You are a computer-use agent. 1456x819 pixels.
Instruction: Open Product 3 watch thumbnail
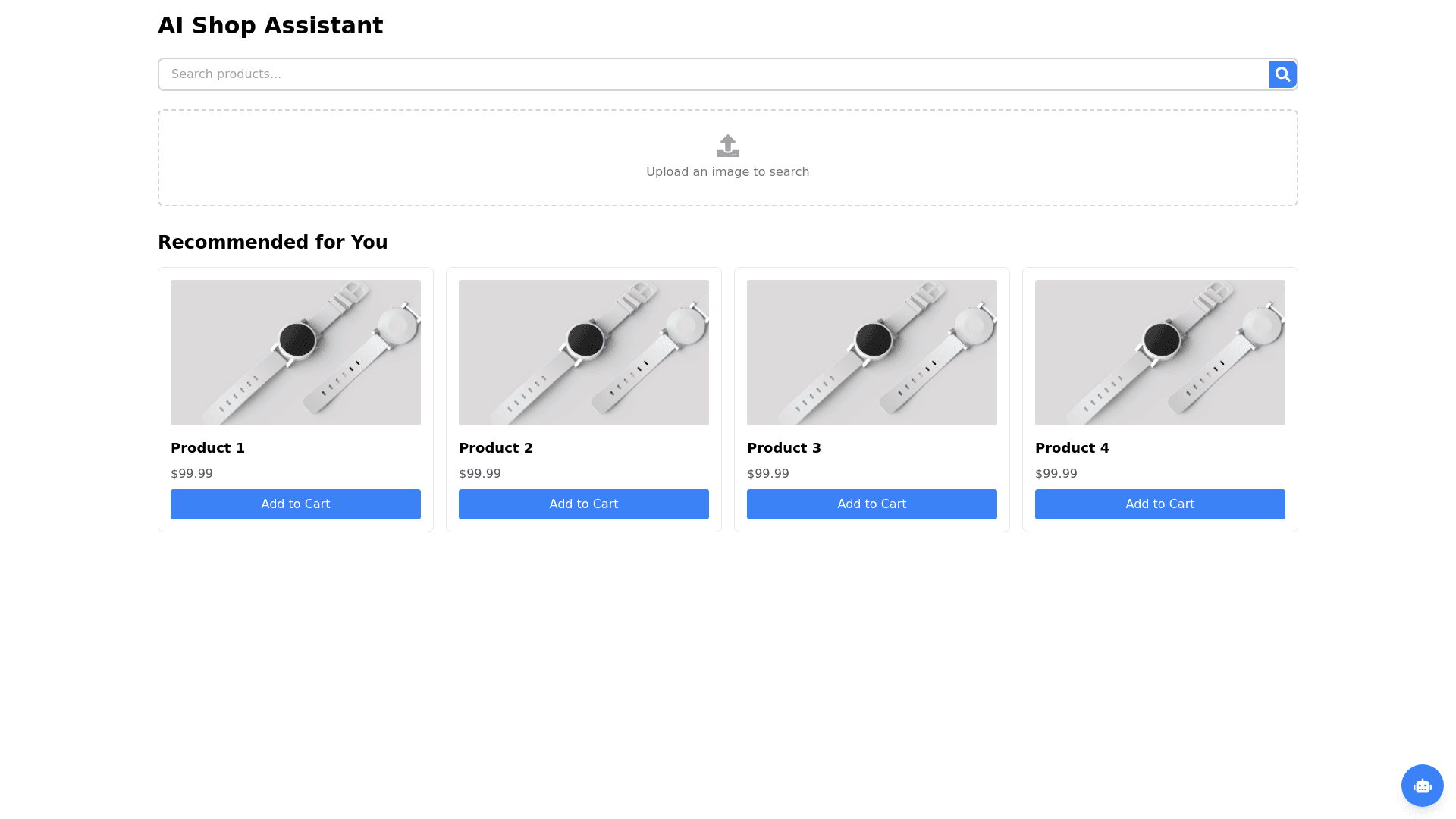coord(872,353)
